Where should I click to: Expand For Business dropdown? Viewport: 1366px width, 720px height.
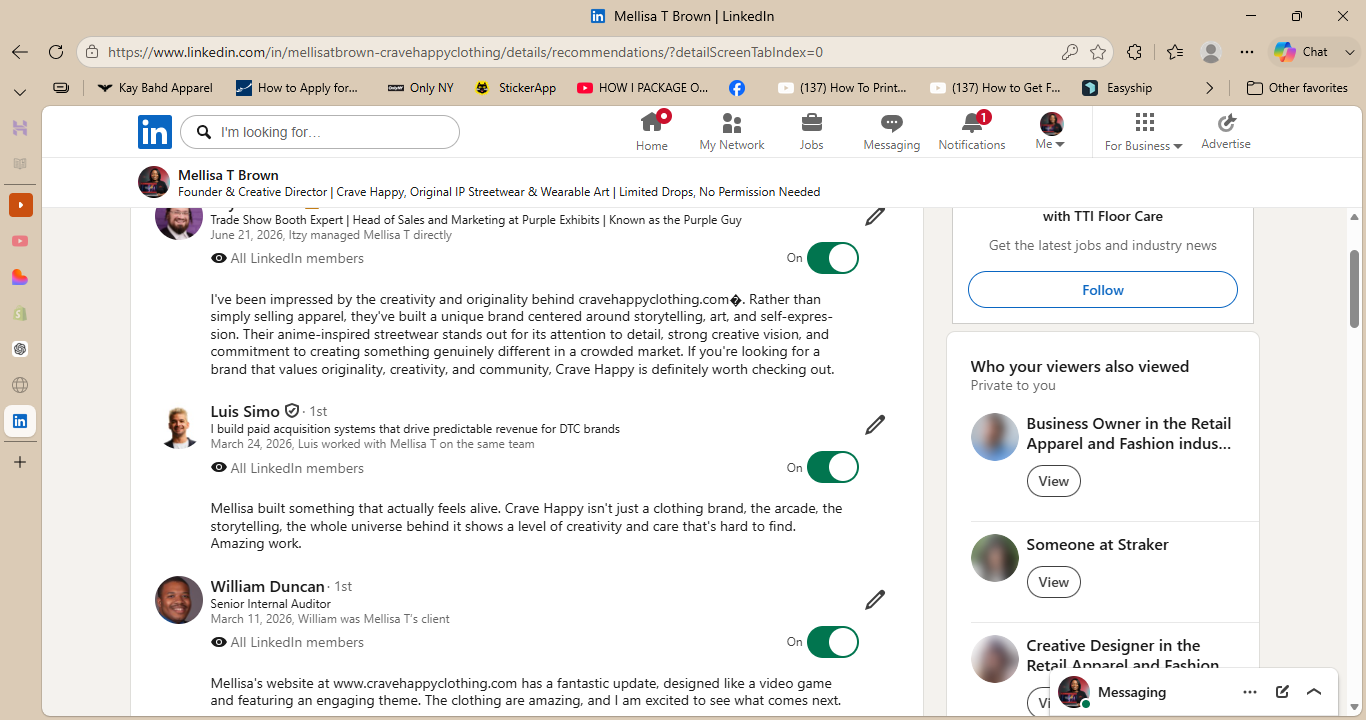coord(1144,132)
